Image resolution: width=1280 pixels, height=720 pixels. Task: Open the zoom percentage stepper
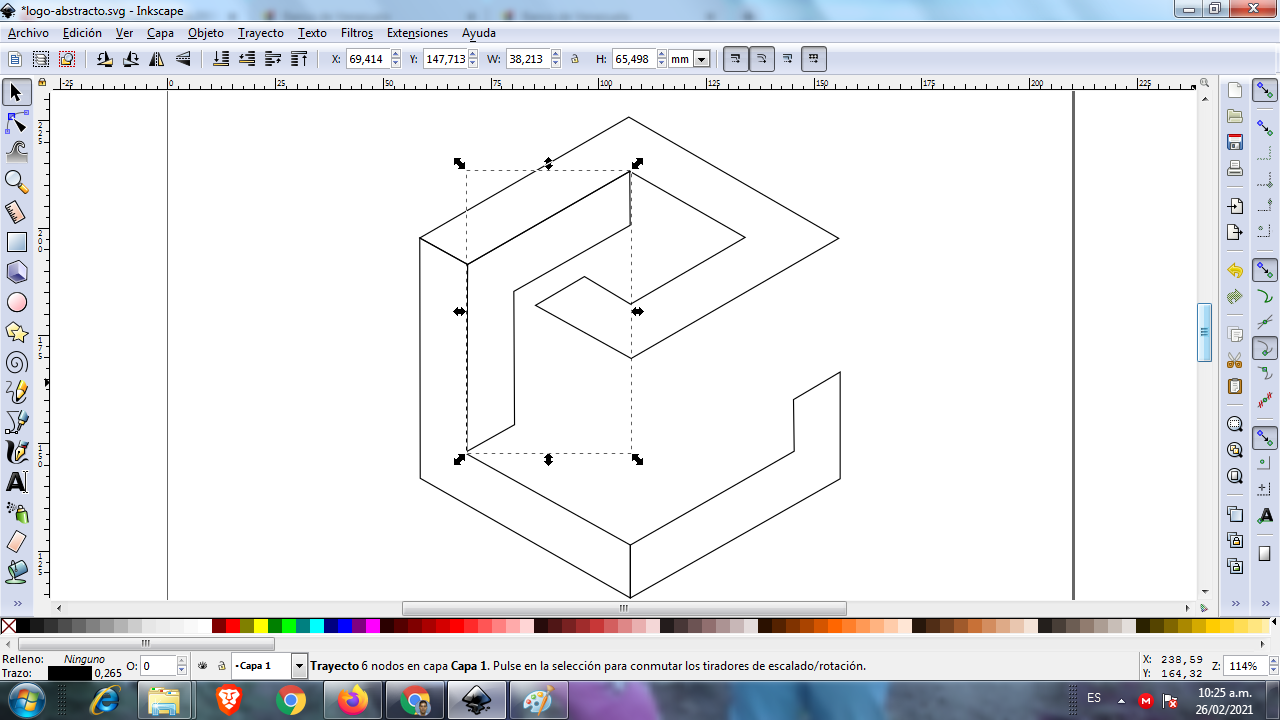pyautogui.click(x=1273, y=666)
